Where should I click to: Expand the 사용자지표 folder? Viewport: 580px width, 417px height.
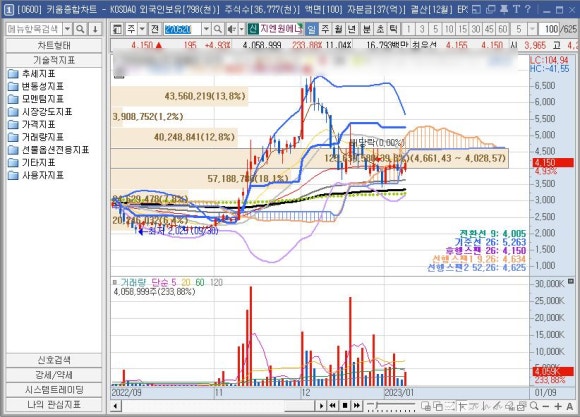(x=36, y=175)
